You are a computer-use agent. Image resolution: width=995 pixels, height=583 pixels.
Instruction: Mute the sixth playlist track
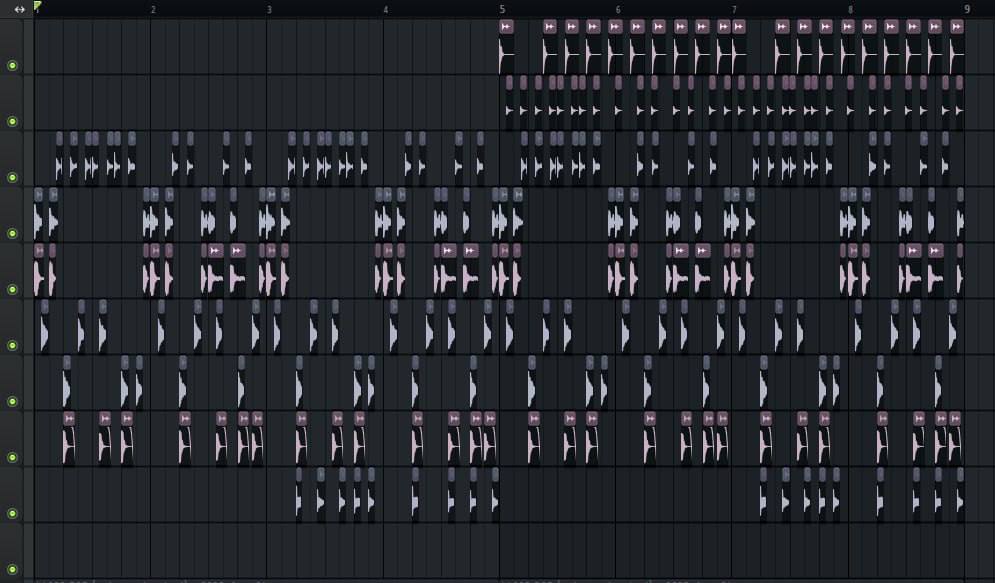coord(12,345)
